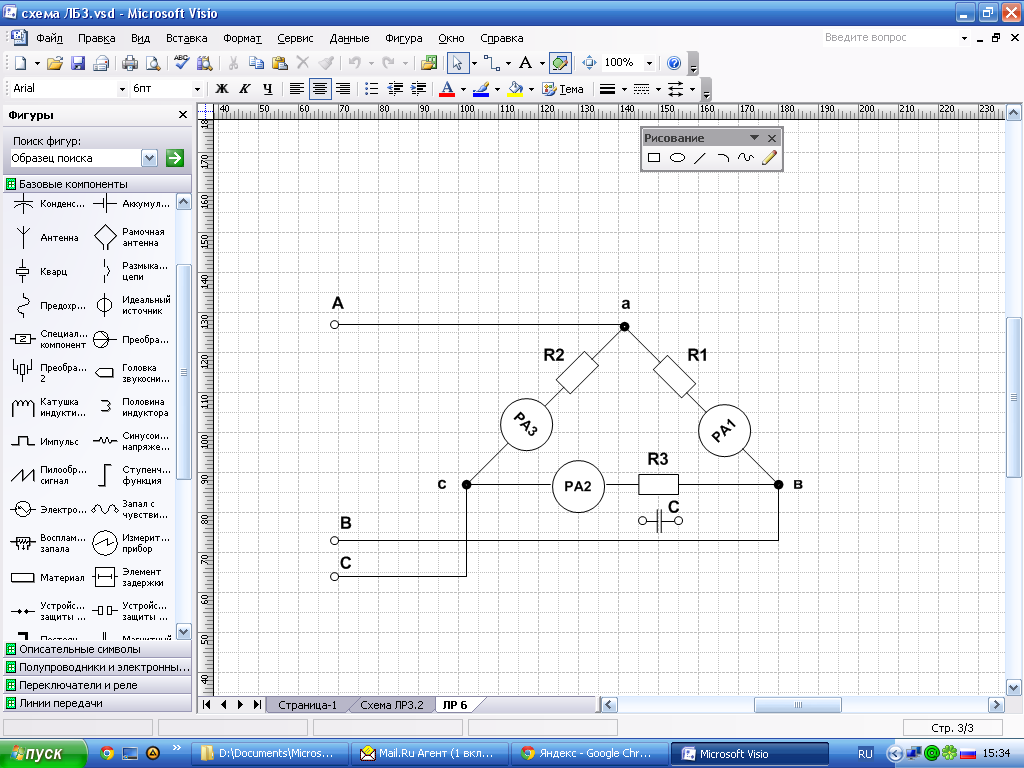
Task: Click the Тема theme button
Action: click(x=563, y=89)
